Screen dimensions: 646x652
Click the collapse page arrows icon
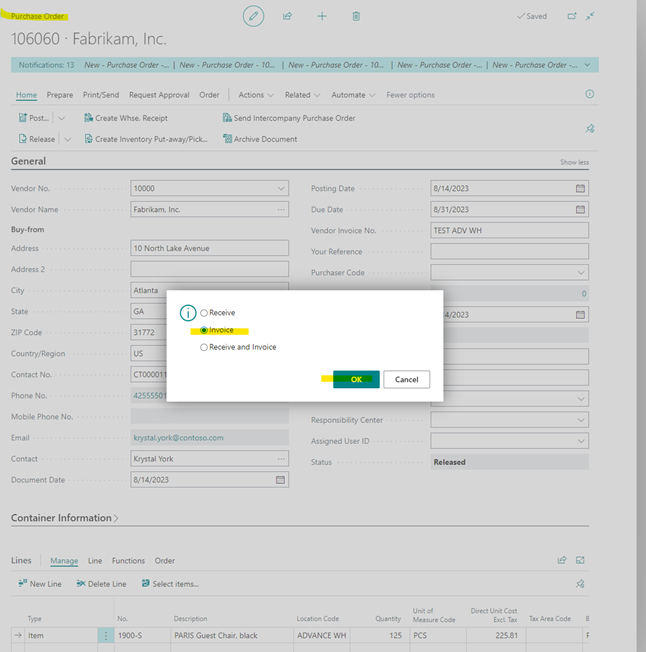(590, 16)
